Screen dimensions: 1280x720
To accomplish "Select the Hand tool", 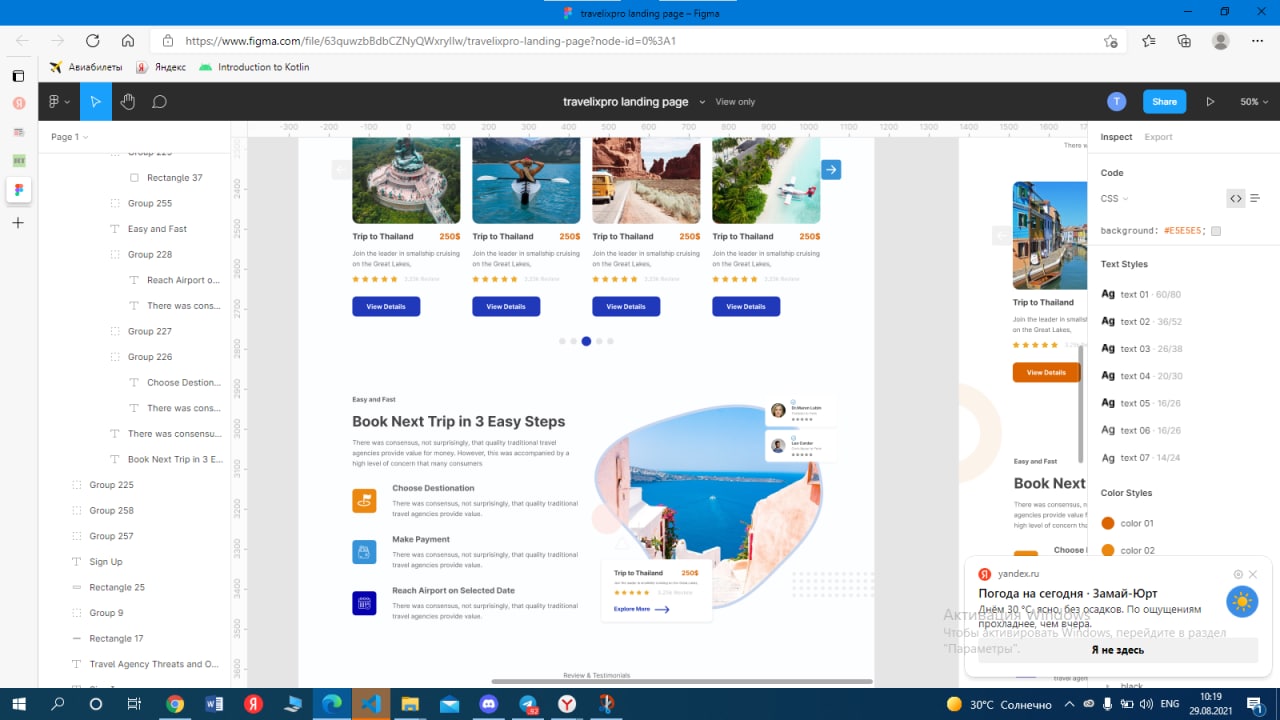I will point(128,102).
